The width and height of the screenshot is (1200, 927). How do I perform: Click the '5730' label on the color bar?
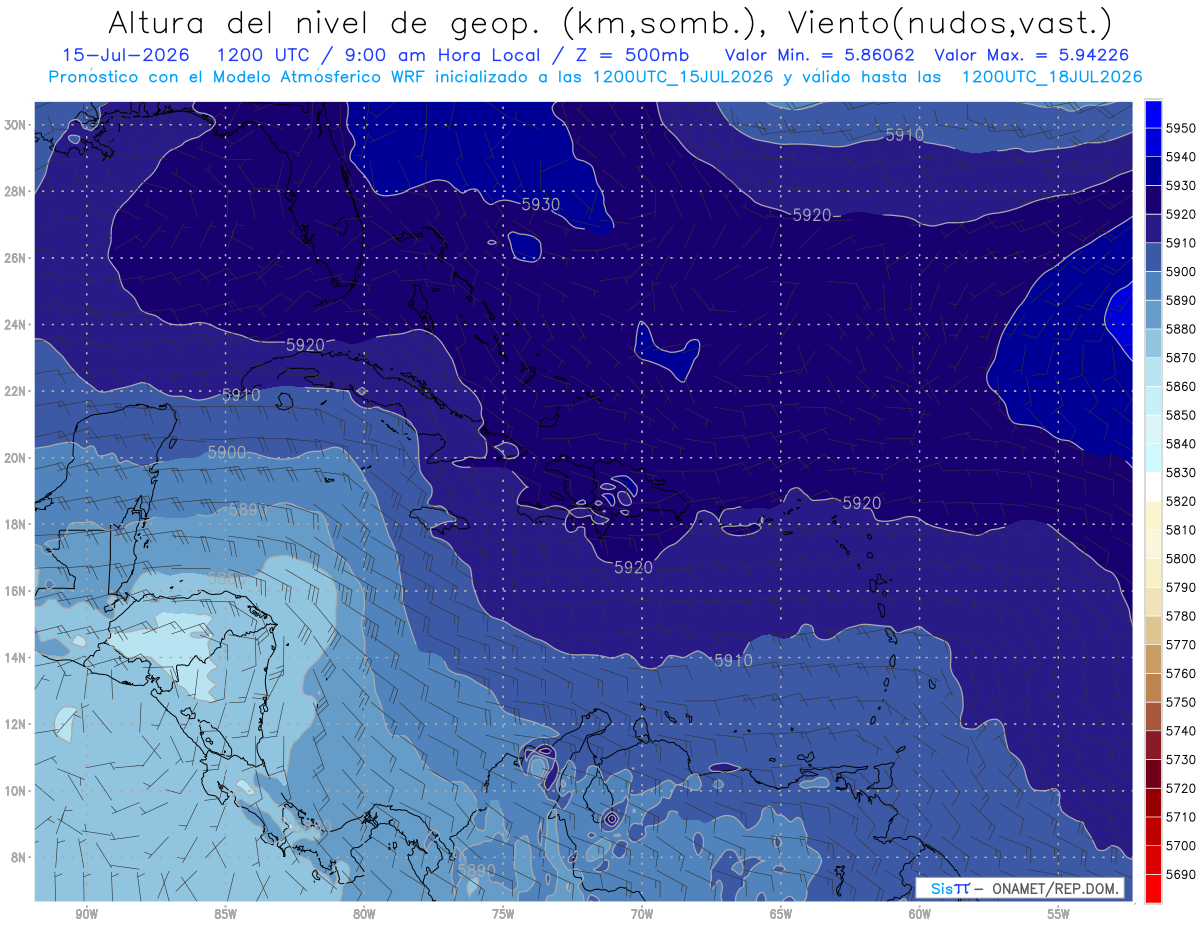(x=1181, y=760)
